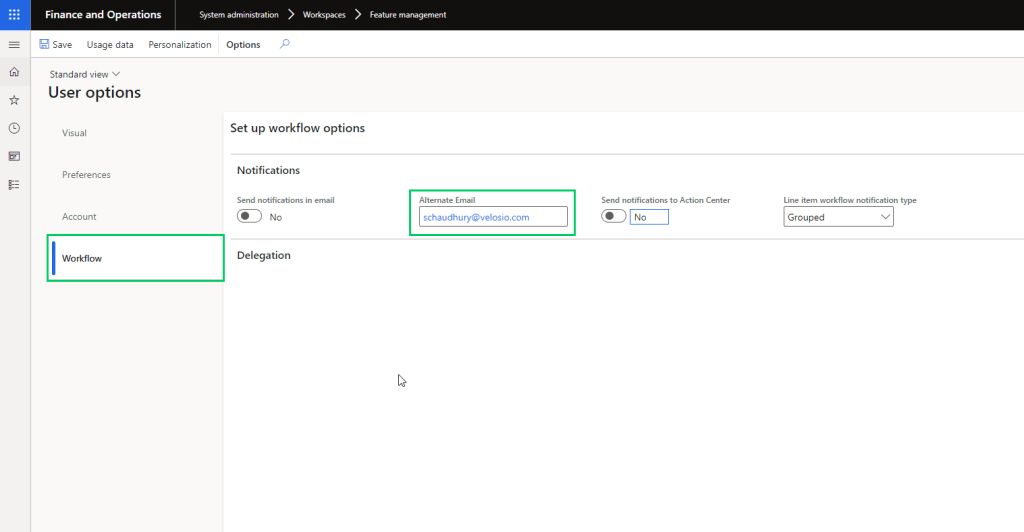The image size is (1024, 532).
Task: Open Recent clock icon in sidebar
Action: pos(14,128)
